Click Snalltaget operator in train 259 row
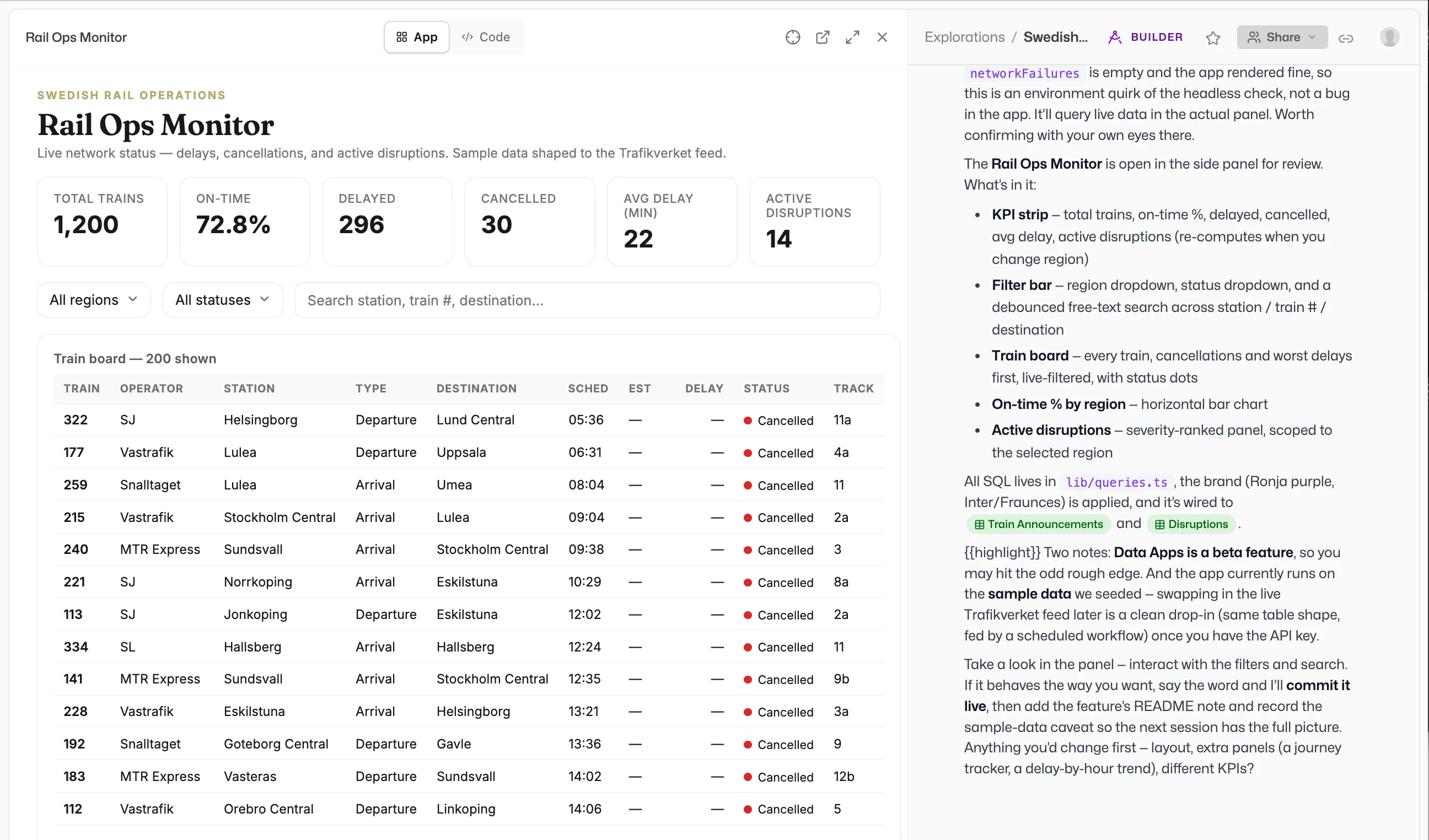This screenshot has width=1429, height=840. point(151,484)
